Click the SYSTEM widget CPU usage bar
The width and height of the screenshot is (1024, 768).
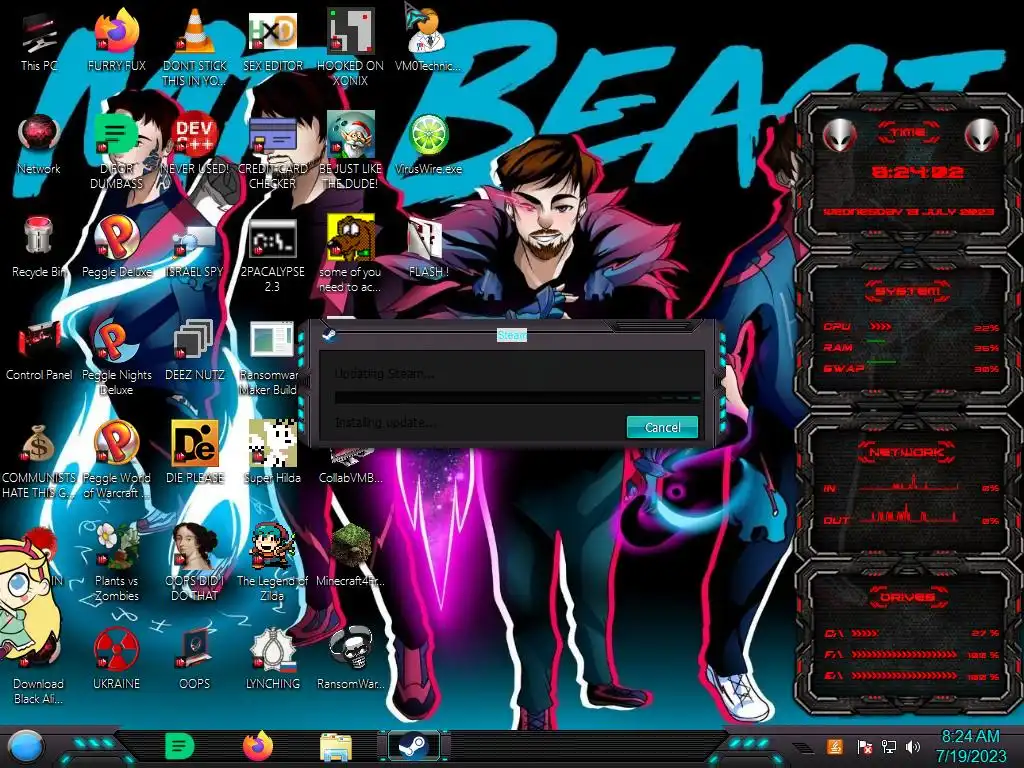[x=880, y=326]
